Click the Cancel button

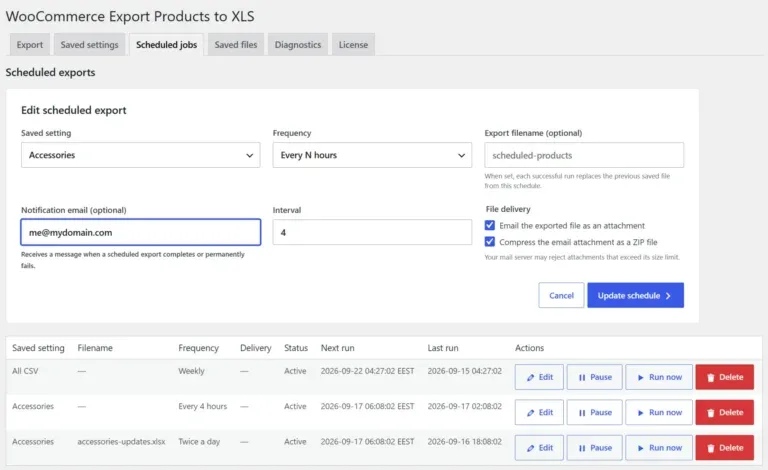coord(561,295)
